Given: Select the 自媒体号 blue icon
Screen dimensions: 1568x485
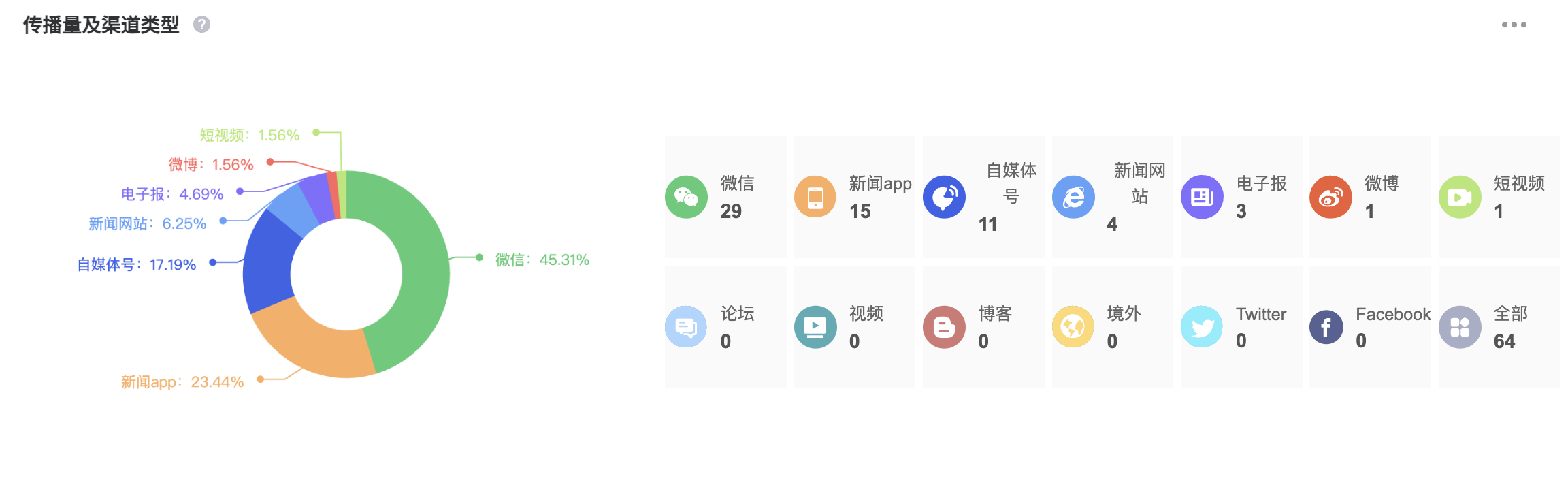Looking at the screenshot, I should point(944,197).
